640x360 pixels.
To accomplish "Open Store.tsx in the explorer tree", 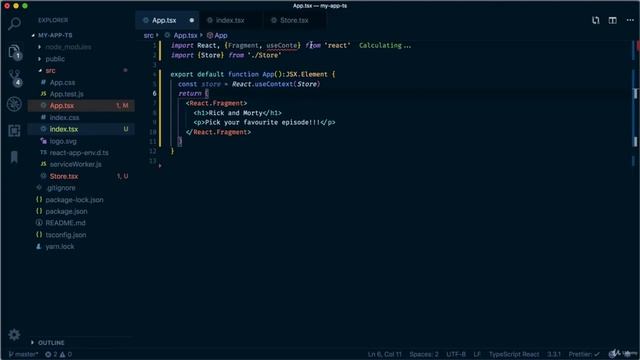I will pyautogui.click(x=81, y=176).
